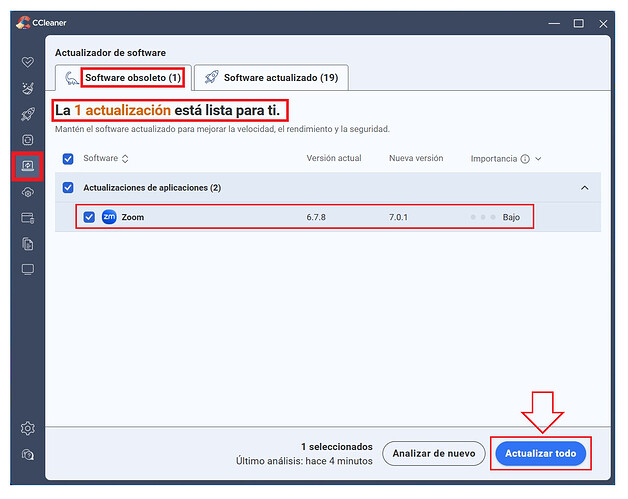This screenshot has height=499, width=628.
Task: Click the Importancia info icon
Action: click(x=525, y=159)
